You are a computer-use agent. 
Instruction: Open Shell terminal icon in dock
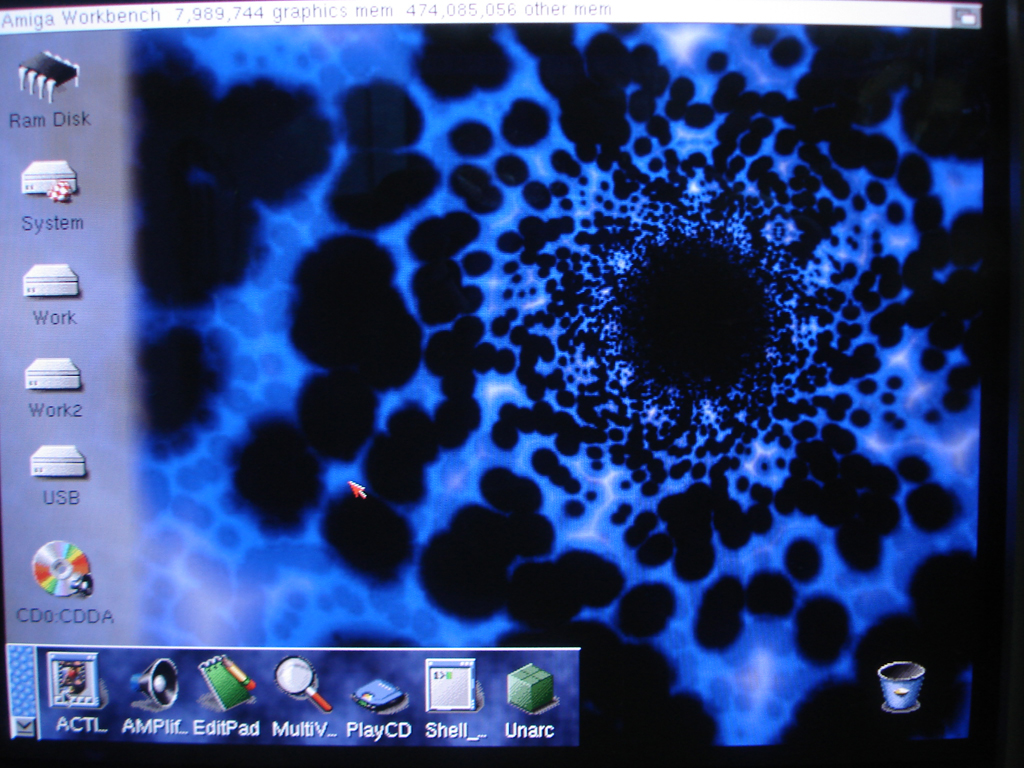pyautogui.click(x=453, y=685)
